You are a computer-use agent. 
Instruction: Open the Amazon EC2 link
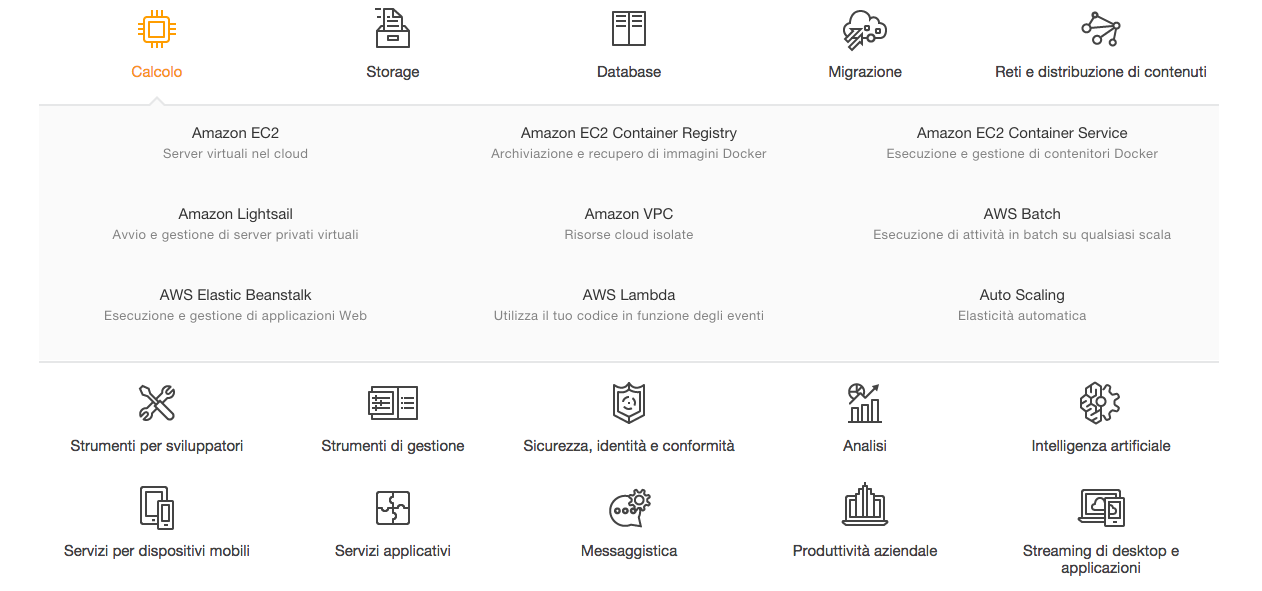click(x=235, y=133)
